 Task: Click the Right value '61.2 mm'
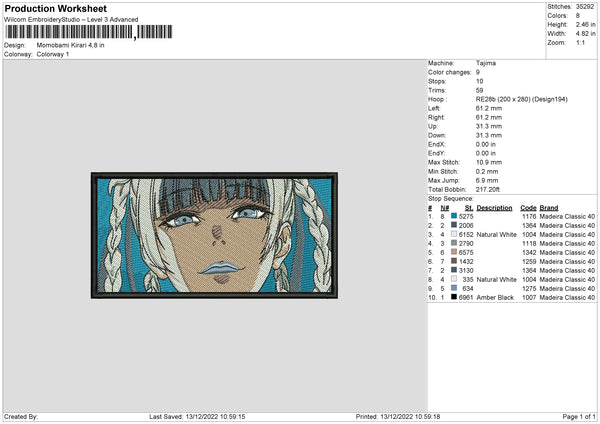coord(489,117)
